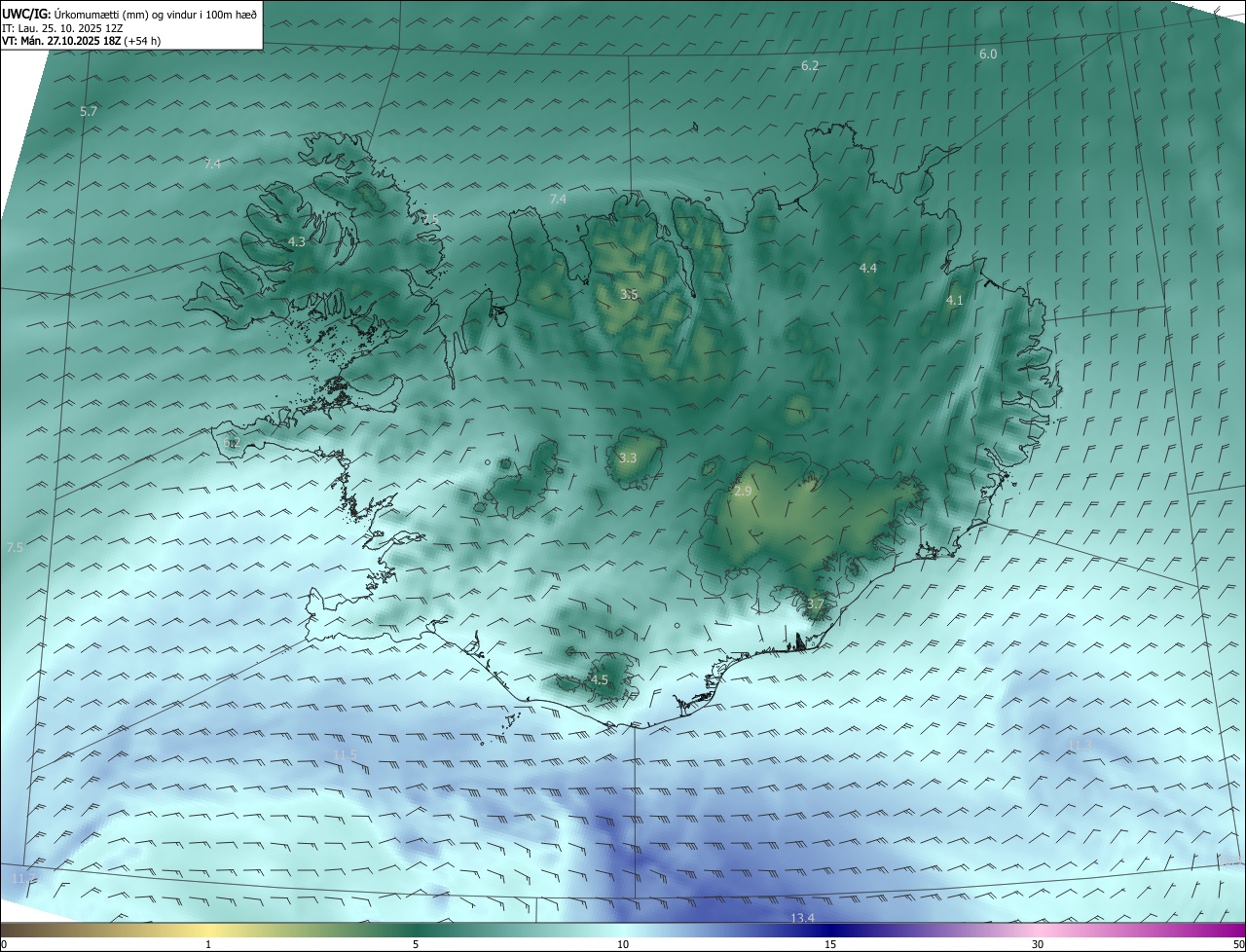This screenshot has width=1246, height=952.
Task: Click the 4.3 value over the Westfjords
Action: [x=296, y=241]
